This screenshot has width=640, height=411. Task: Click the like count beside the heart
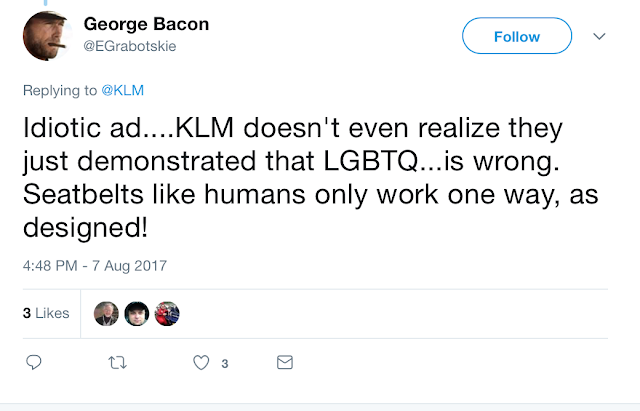224,363
